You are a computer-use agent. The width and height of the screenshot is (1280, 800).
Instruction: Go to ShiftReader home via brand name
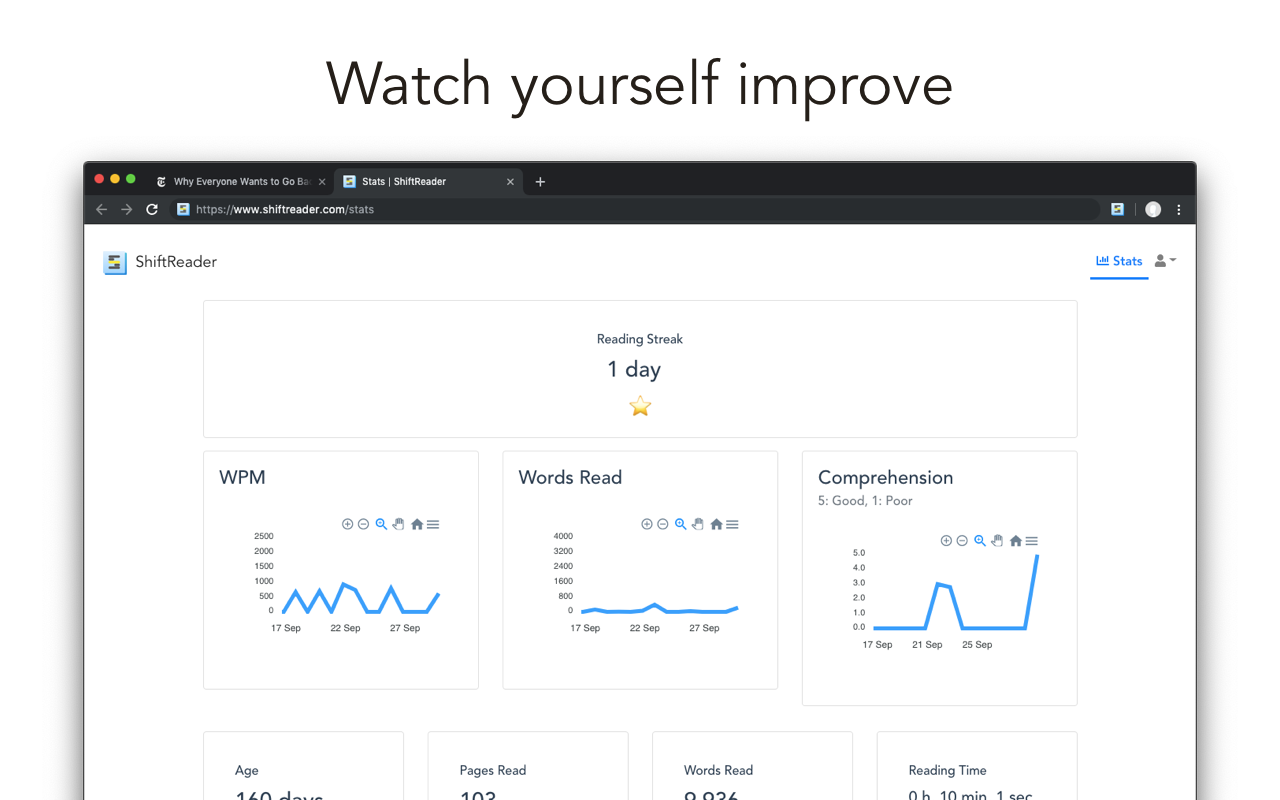pyautogui.click(x=176, y=262)
